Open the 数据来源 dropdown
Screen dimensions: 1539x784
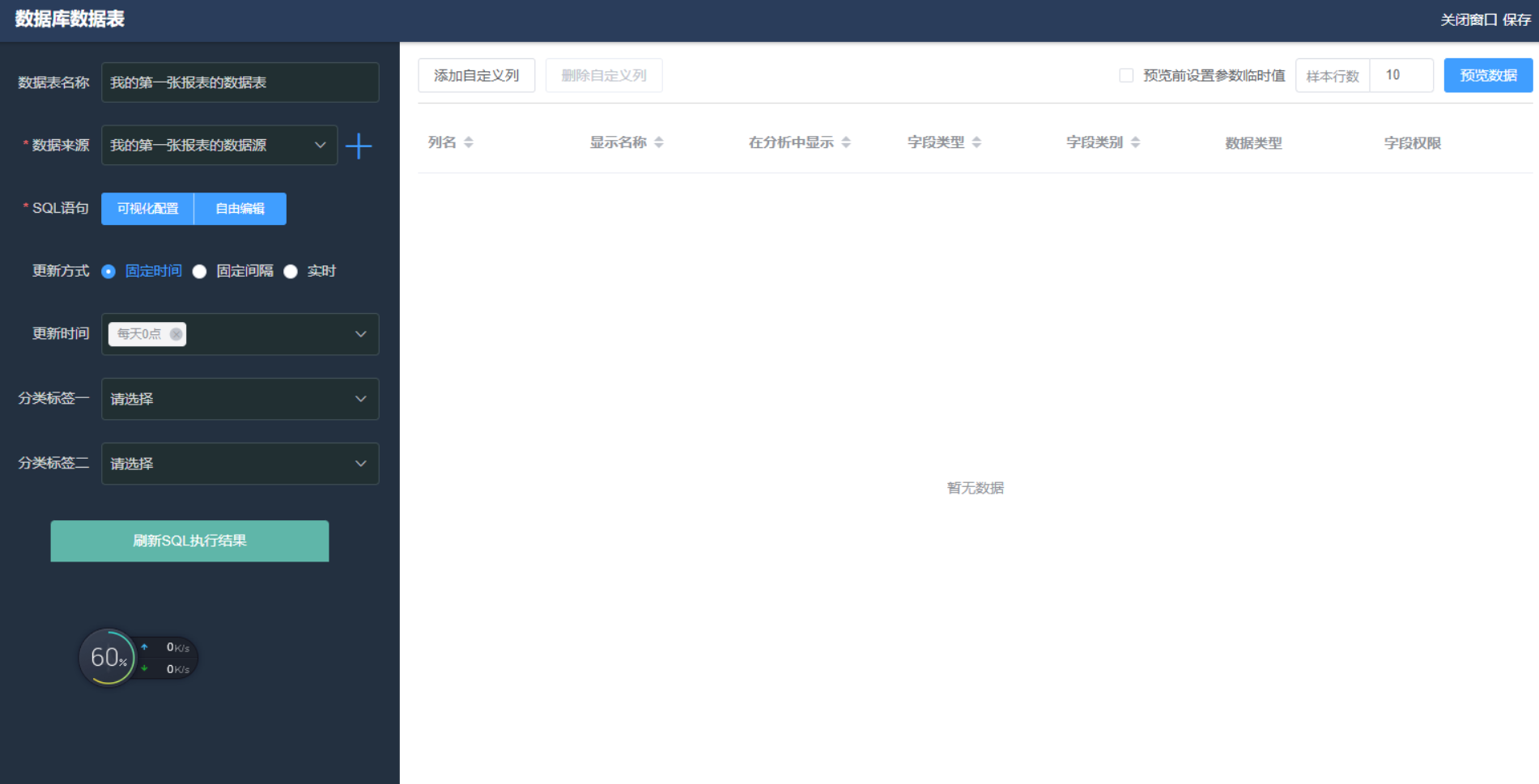tap(219, 146)
